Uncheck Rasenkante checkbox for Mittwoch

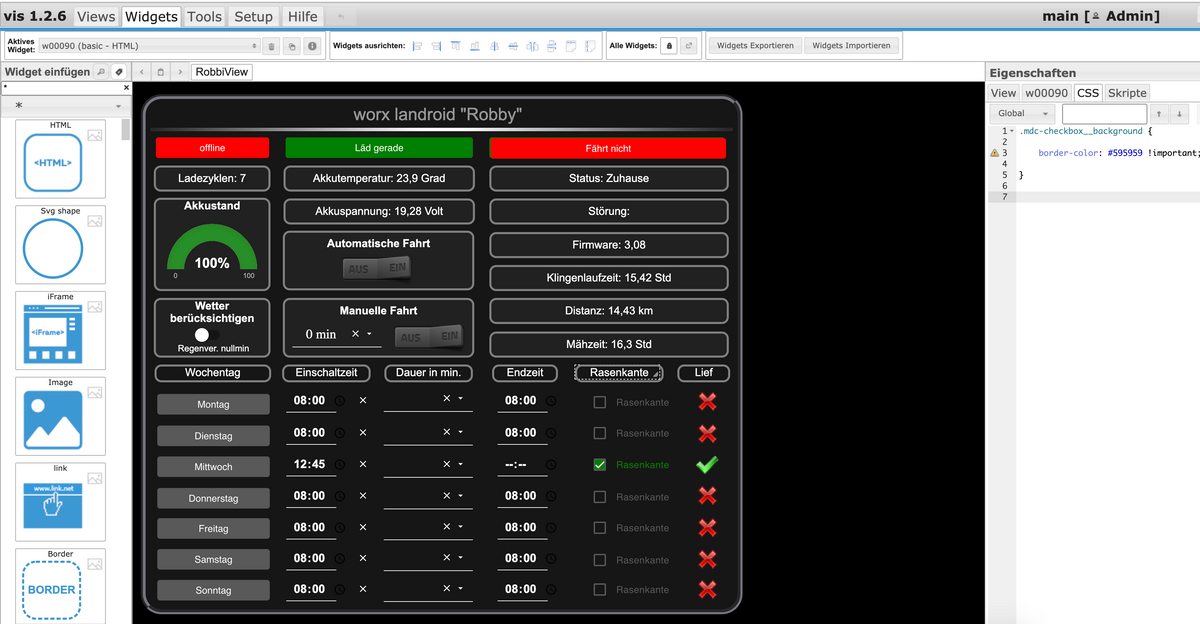pyautogui.click(x=600, y=465)
